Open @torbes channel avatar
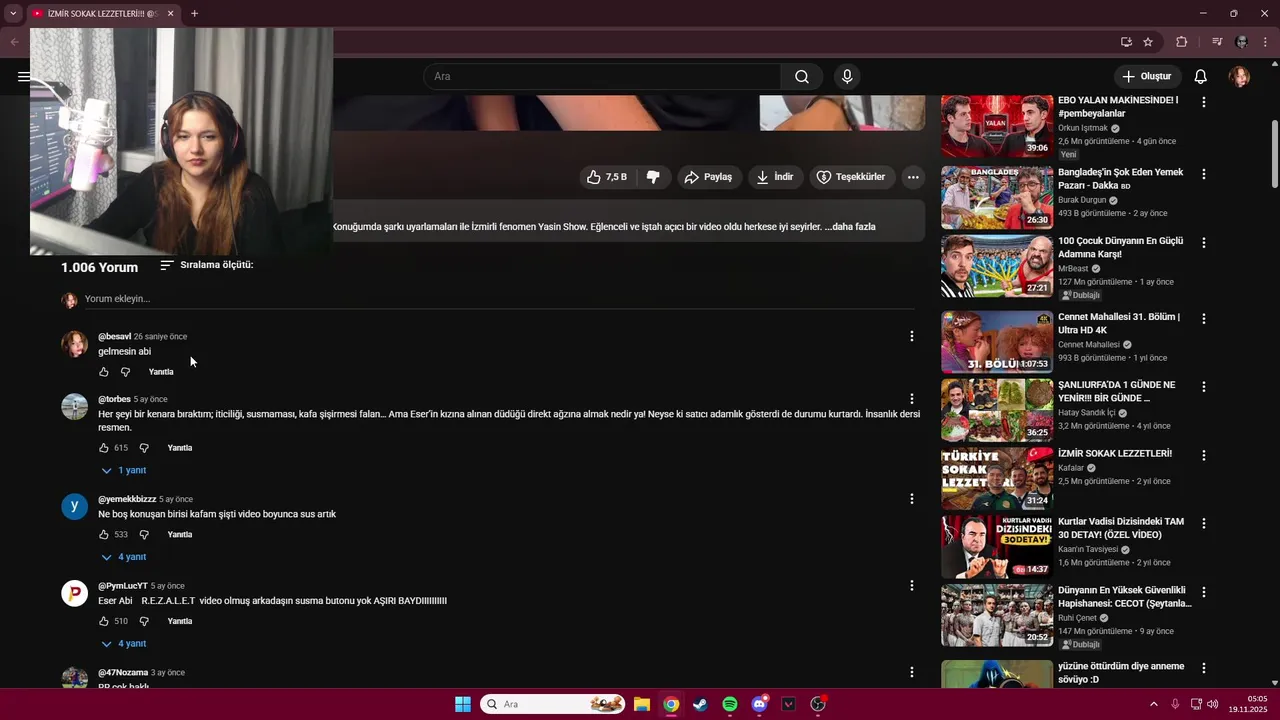 point(75,407)
